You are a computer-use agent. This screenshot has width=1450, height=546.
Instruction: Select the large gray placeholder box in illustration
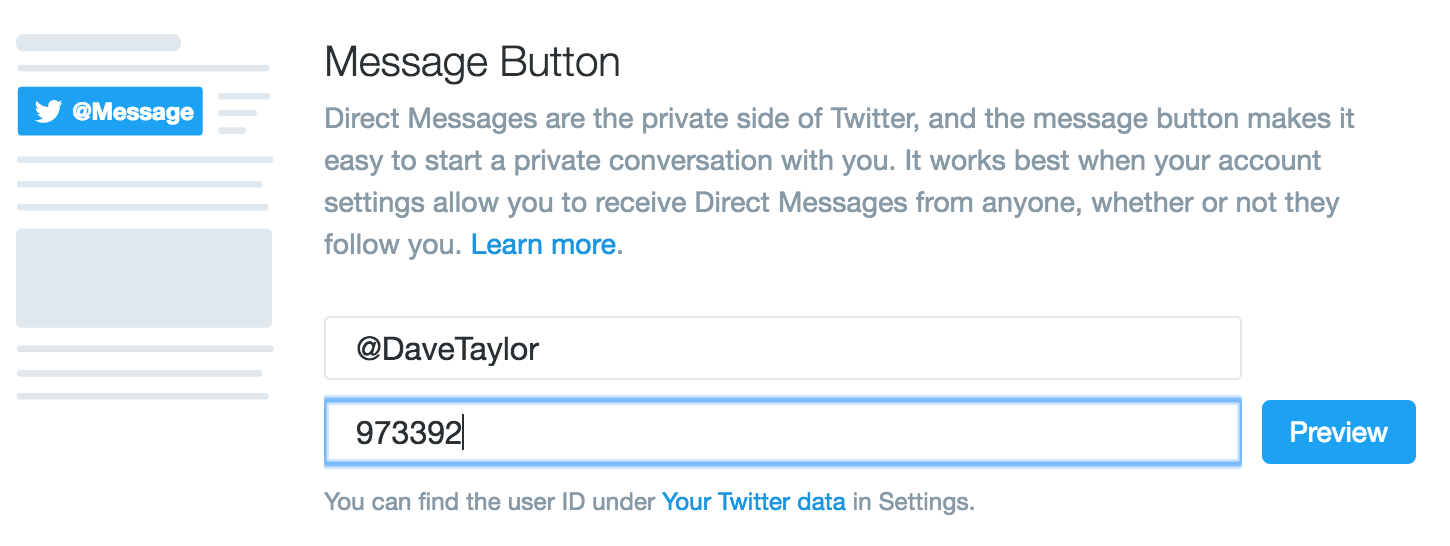[x=144, y=278]
